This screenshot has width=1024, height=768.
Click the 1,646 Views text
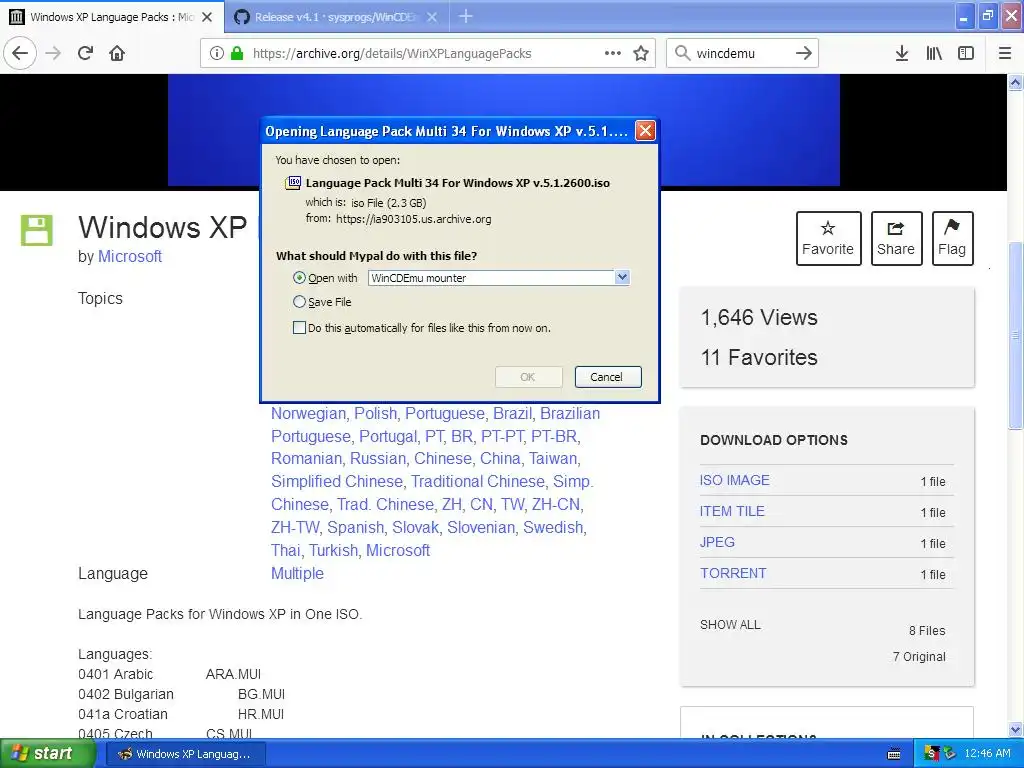(x=759, y=317)
